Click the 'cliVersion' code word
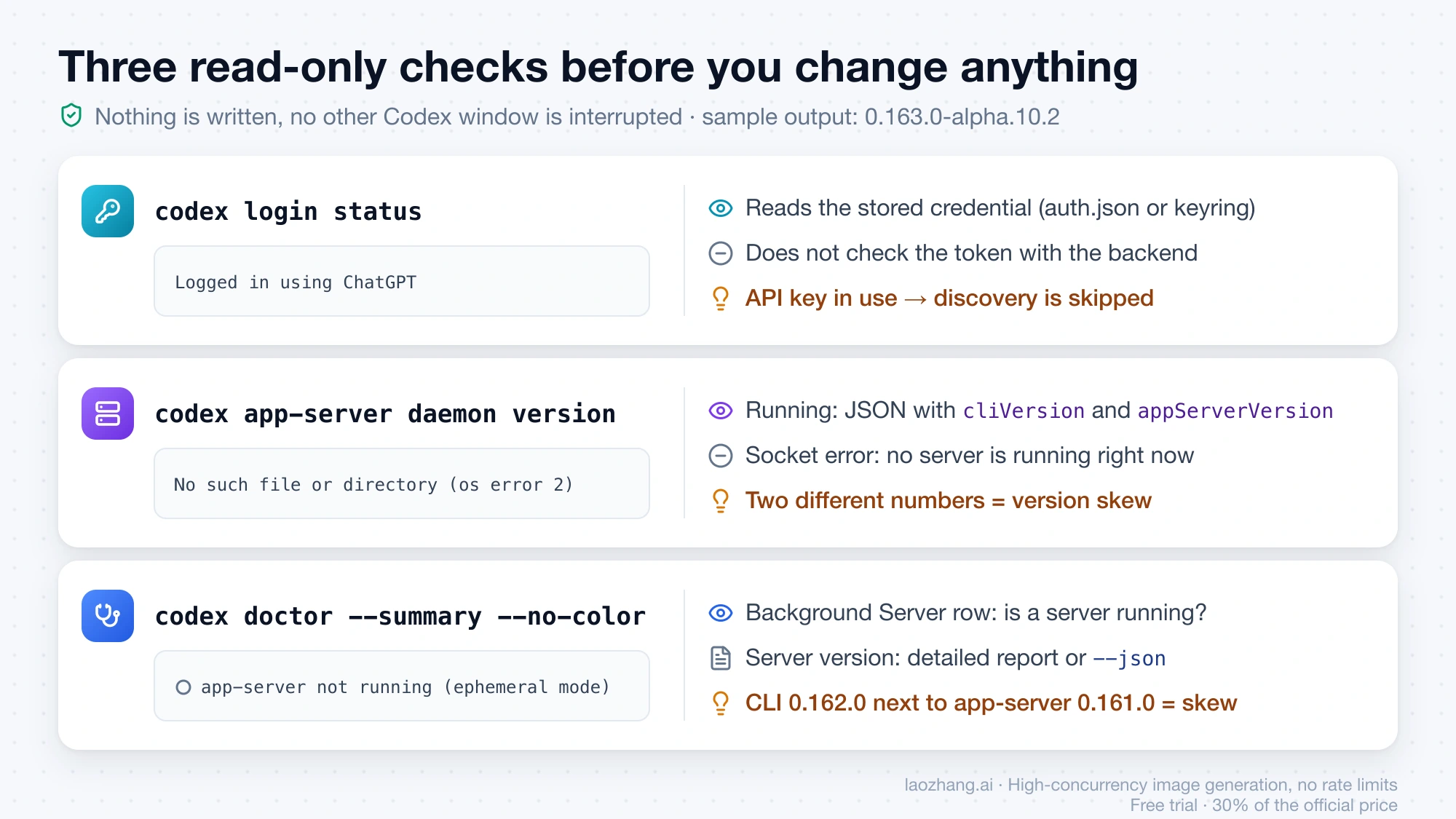The height and width of the screenshot is (819, 1456). 1024,411
